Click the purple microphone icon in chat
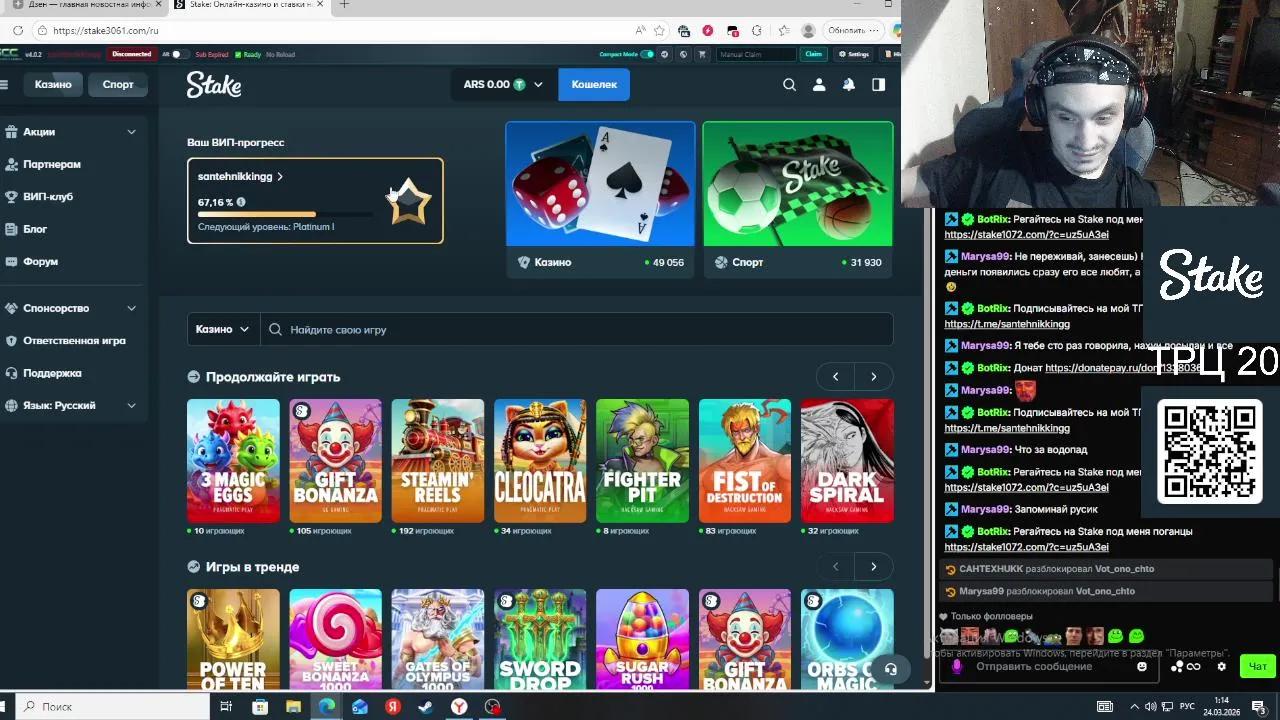Image resolution: width=1280 pixels, height=720 pixels. pos(957,667)
